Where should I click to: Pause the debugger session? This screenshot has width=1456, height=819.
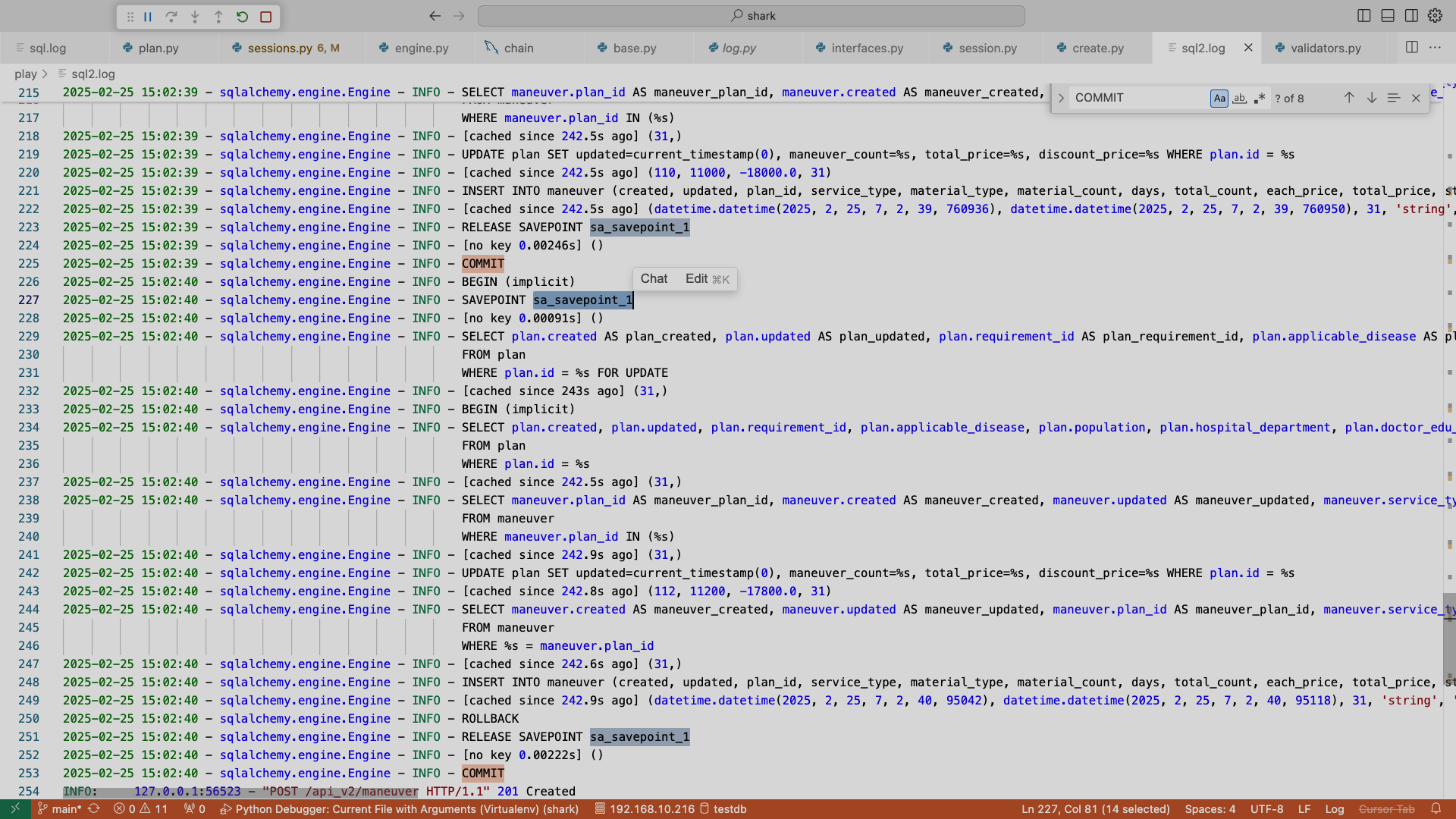148,17
